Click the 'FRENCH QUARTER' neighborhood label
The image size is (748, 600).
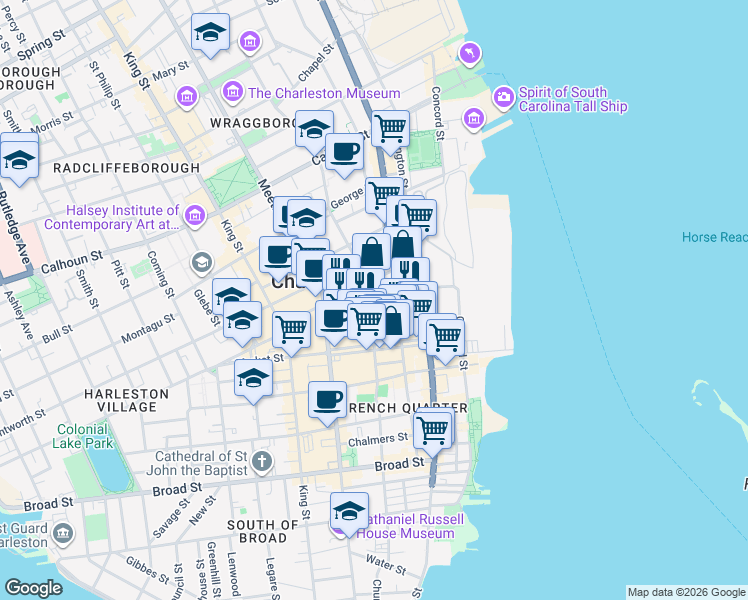coord(408,408)
